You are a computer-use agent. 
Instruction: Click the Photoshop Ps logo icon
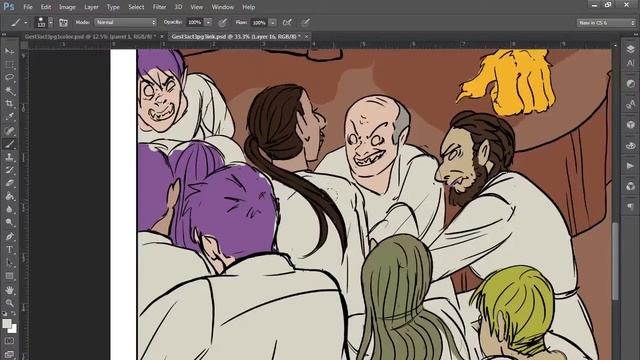(x=9, y=7)
